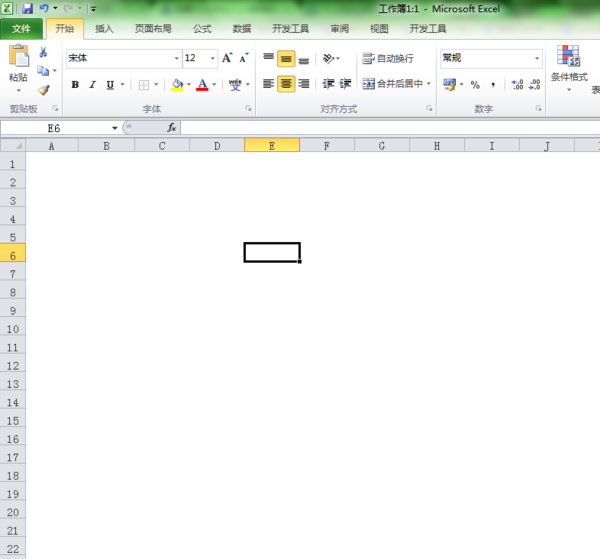This screenshot has height=559, width=600.
Task: Toggle align text right
Action: point(304,83)
